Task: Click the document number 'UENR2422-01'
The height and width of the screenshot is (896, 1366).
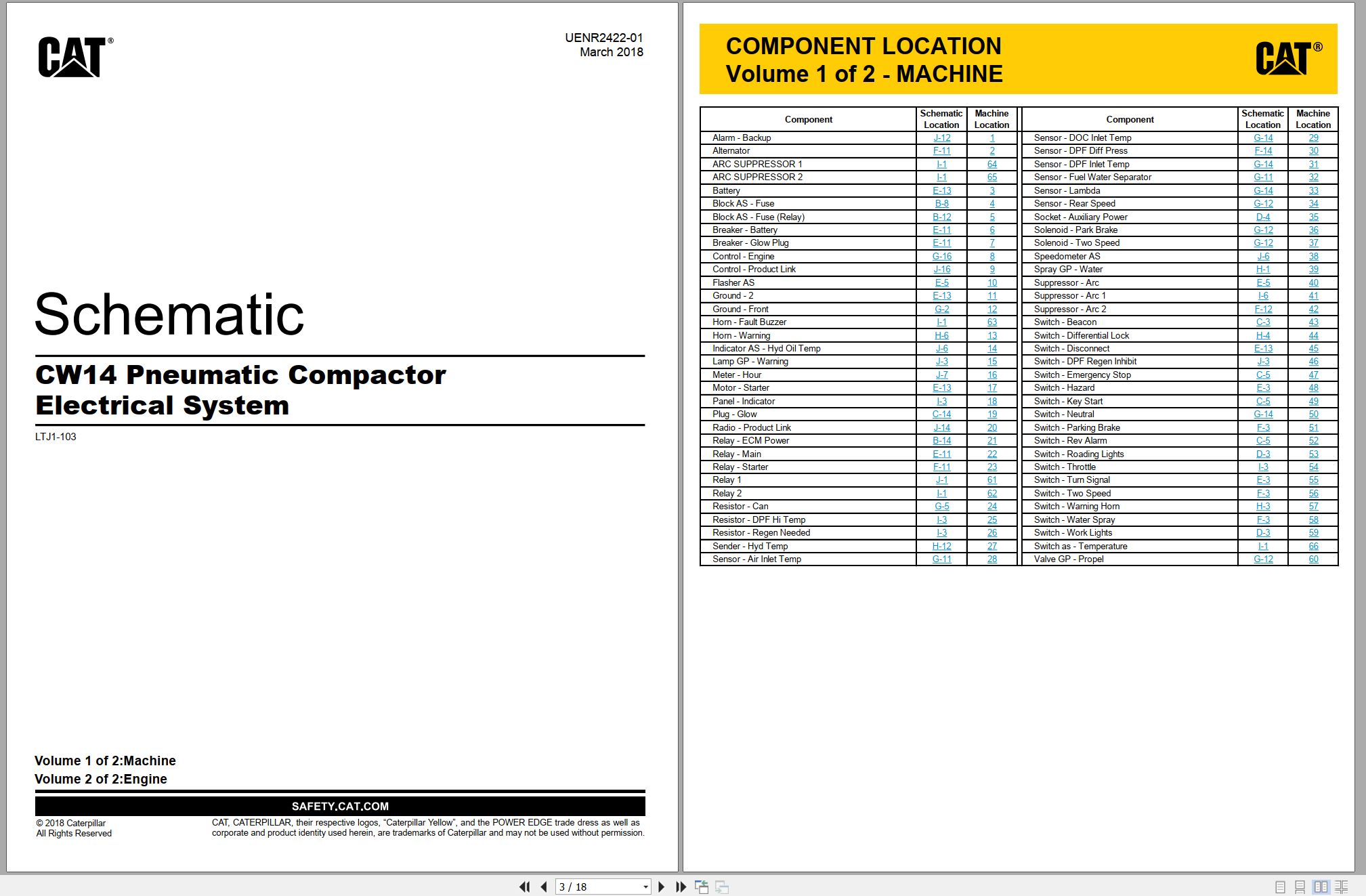Action: [604, 38]
